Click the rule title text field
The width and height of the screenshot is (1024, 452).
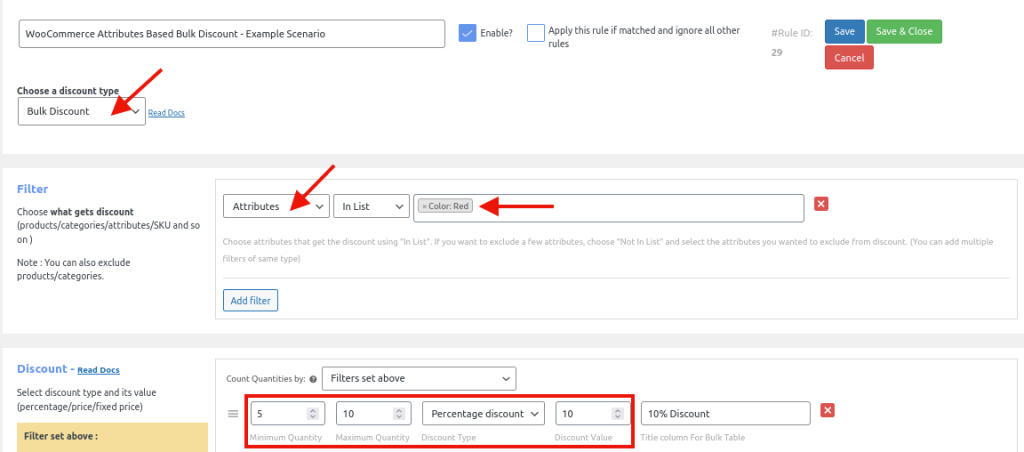click(231, 33)
